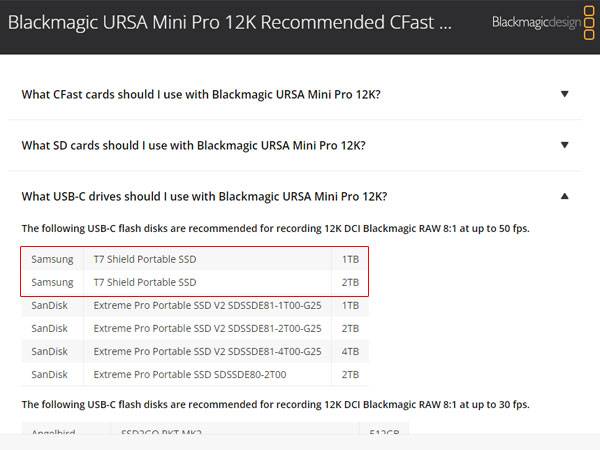Expand the CFast cards question arrow
600x450 pixels.
click(565, 94)
